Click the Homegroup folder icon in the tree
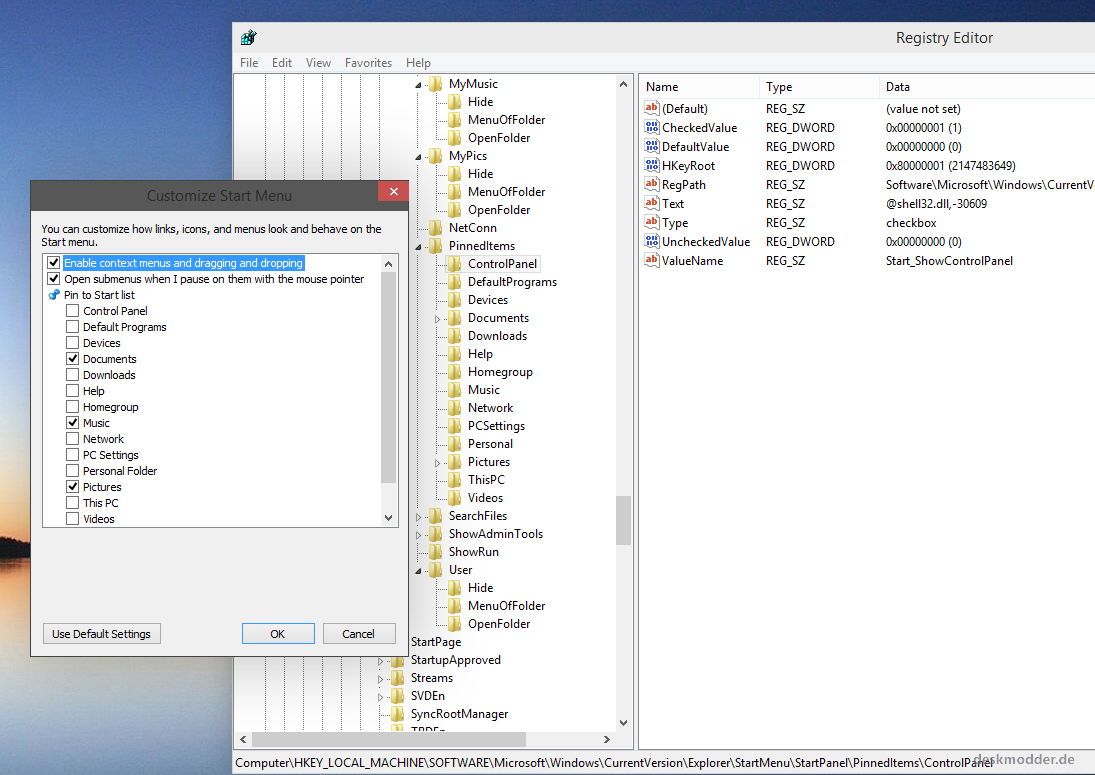1095x775 pixels. pos(455,372)
